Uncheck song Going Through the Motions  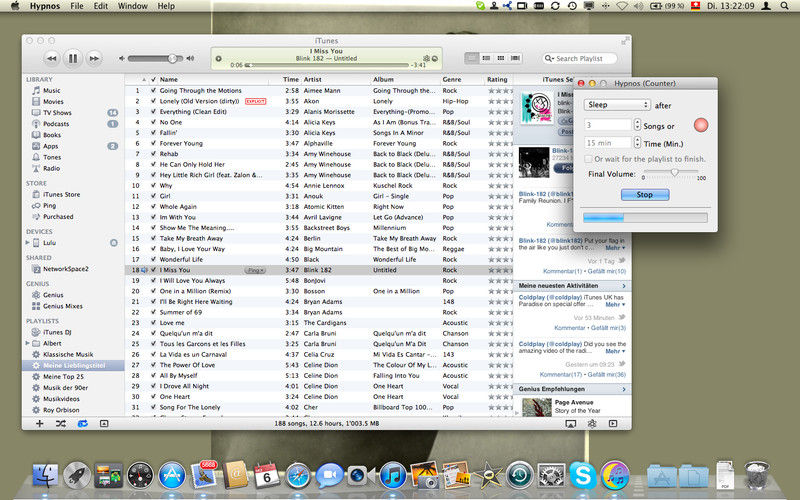153,91
